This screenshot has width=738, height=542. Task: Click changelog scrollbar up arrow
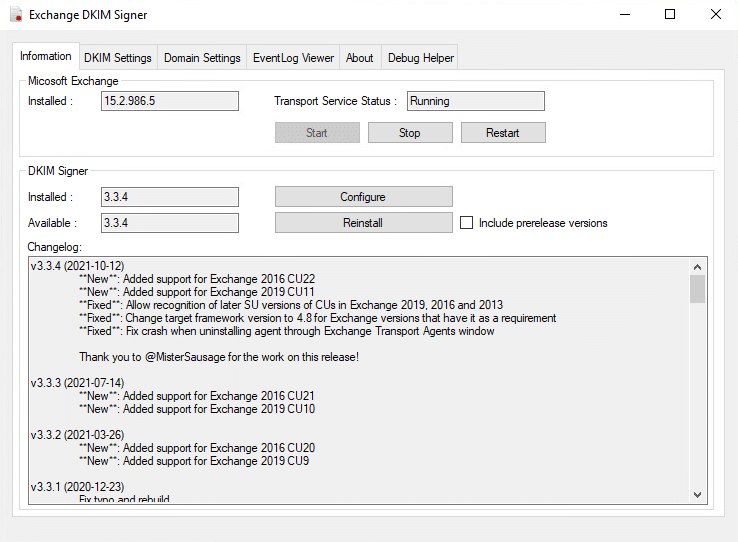698,267
